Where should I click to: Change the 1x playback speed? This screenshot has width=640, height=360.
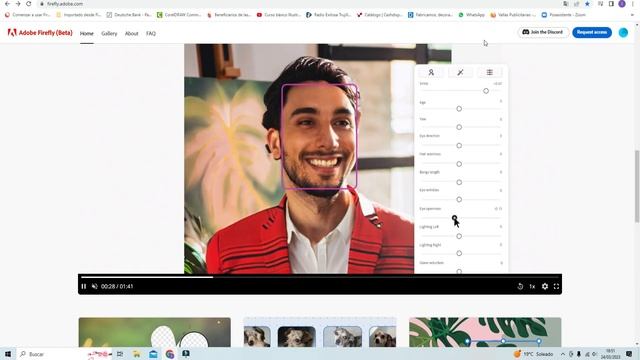(x=532, y=287)
